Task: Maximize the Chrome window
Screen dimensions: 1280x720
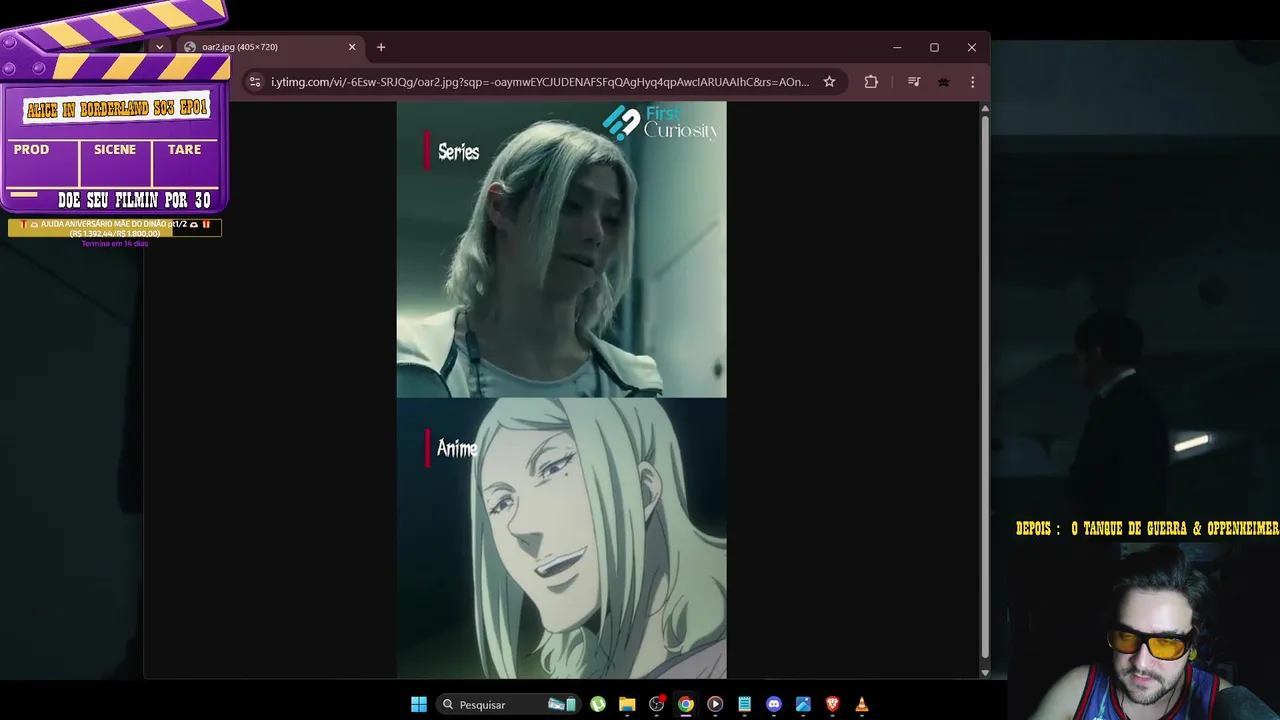Action: (934, 47)
